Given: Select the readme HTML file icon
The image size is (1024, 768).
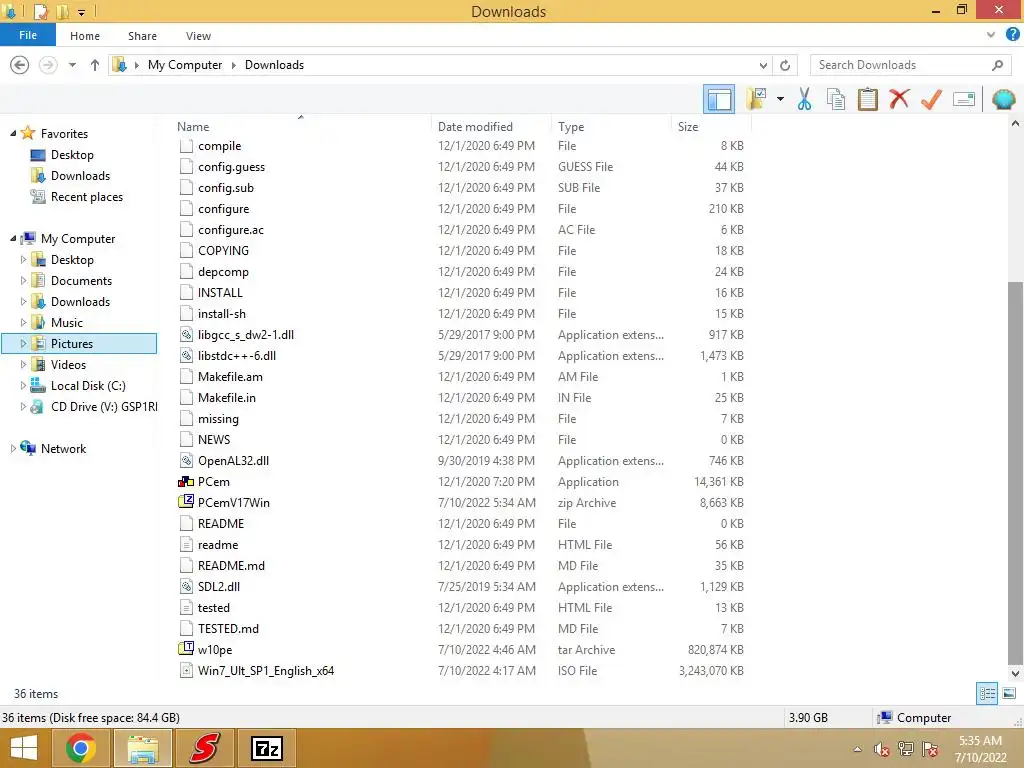Looking at the screenshot, I should tap(186, 545).
